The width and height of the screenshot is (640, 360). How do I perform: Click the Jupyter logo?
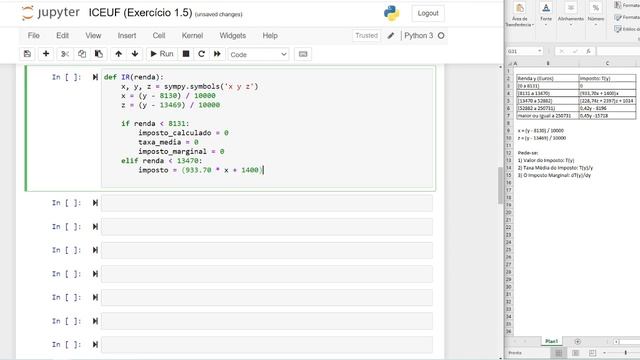coord(51,13)
